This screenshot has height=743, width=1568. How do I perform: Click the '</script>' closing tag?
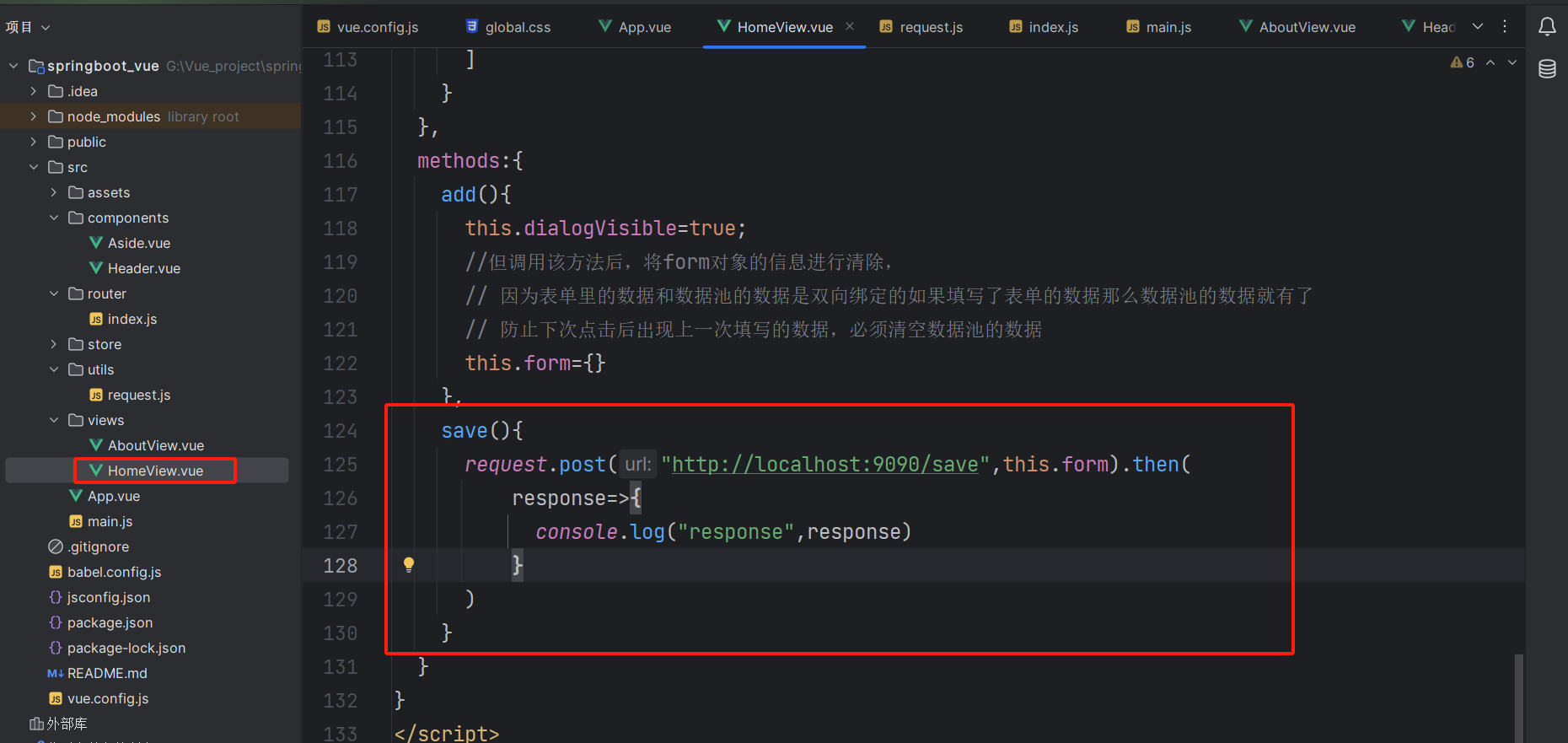click(447, 733)
